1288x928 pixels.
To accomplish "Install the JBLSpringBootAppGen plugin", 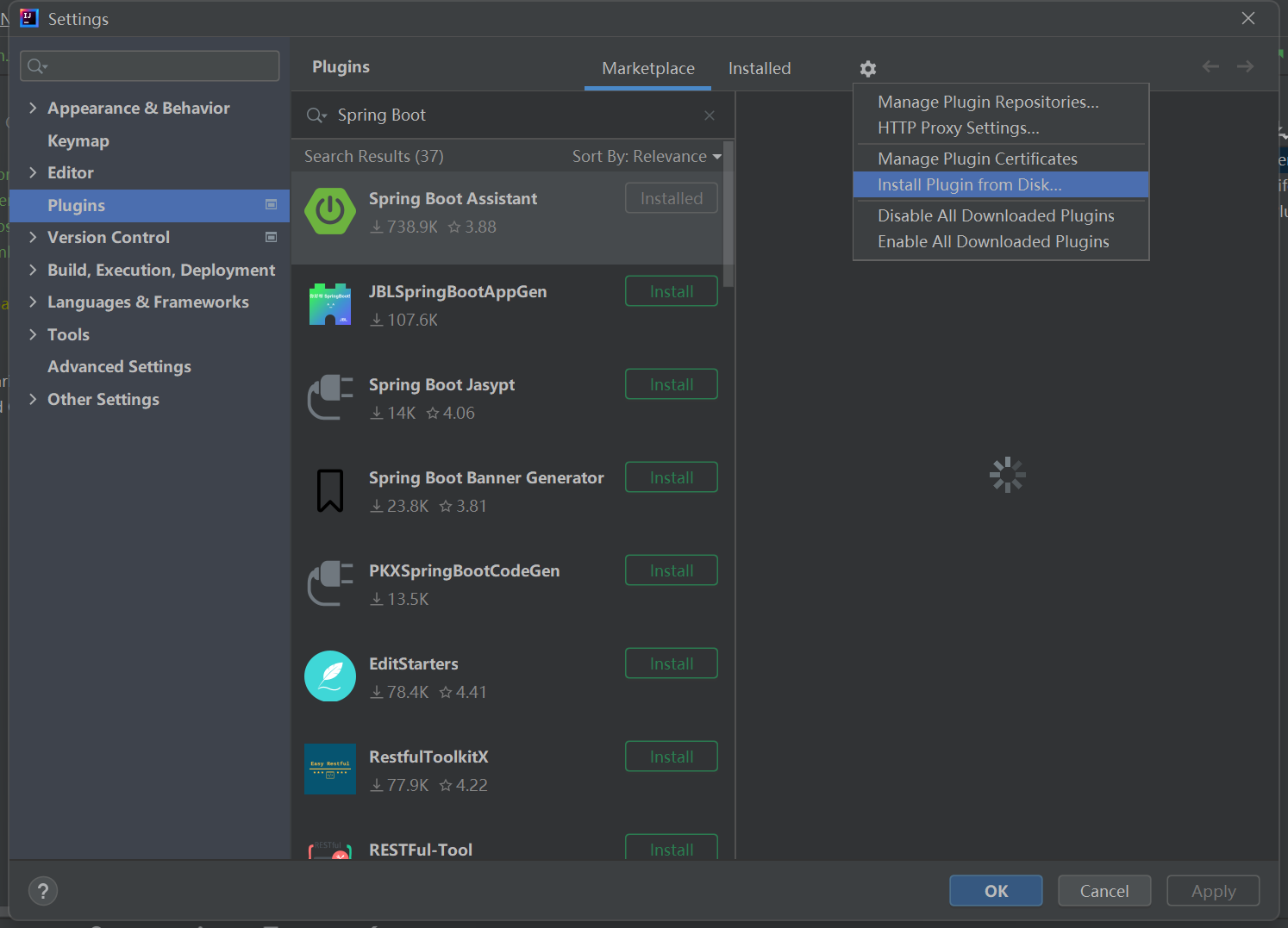I will tap(672, 291).
